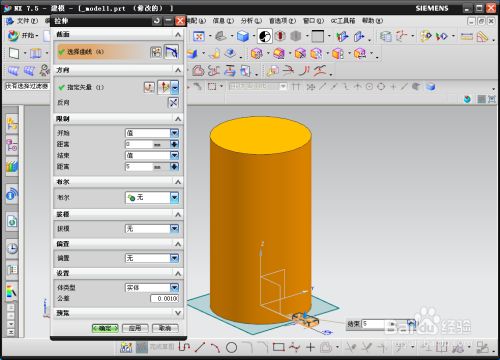
Task: Open the History clock icon in left sidebar
Action: click(x=12, y=248)
